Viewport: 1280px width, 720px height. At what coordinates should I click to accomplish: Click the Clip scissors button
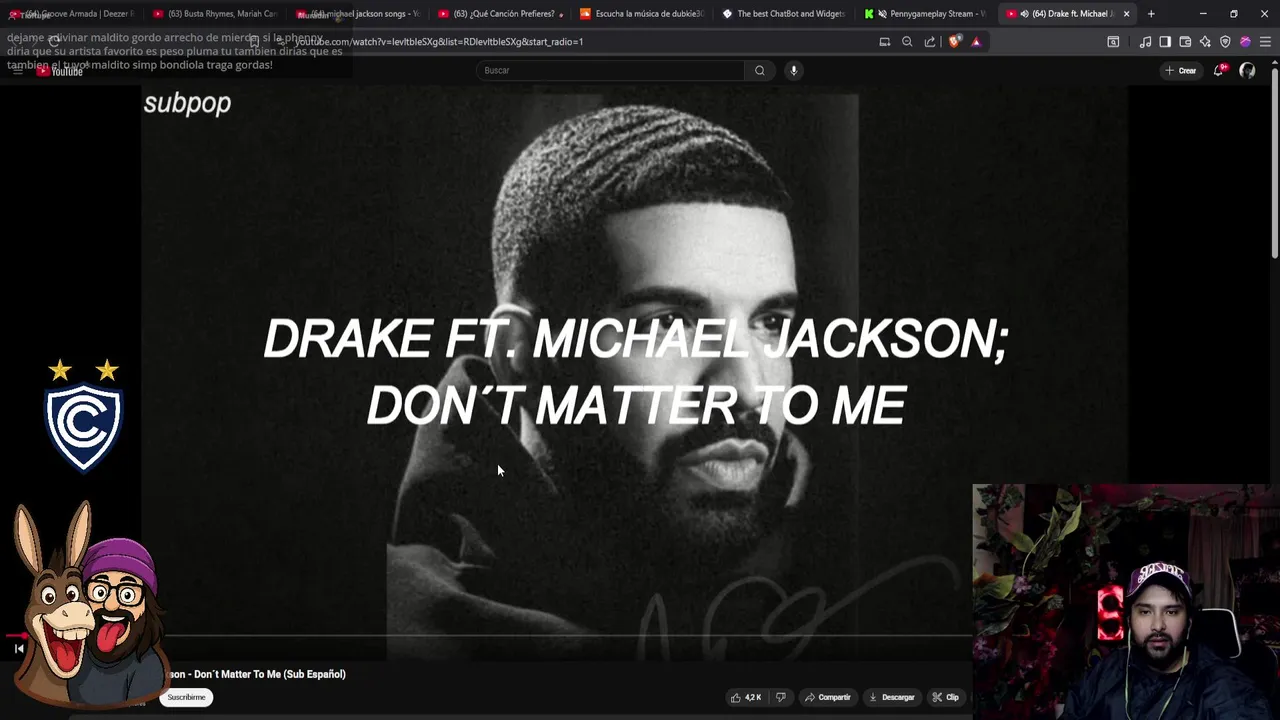point(945,697)
